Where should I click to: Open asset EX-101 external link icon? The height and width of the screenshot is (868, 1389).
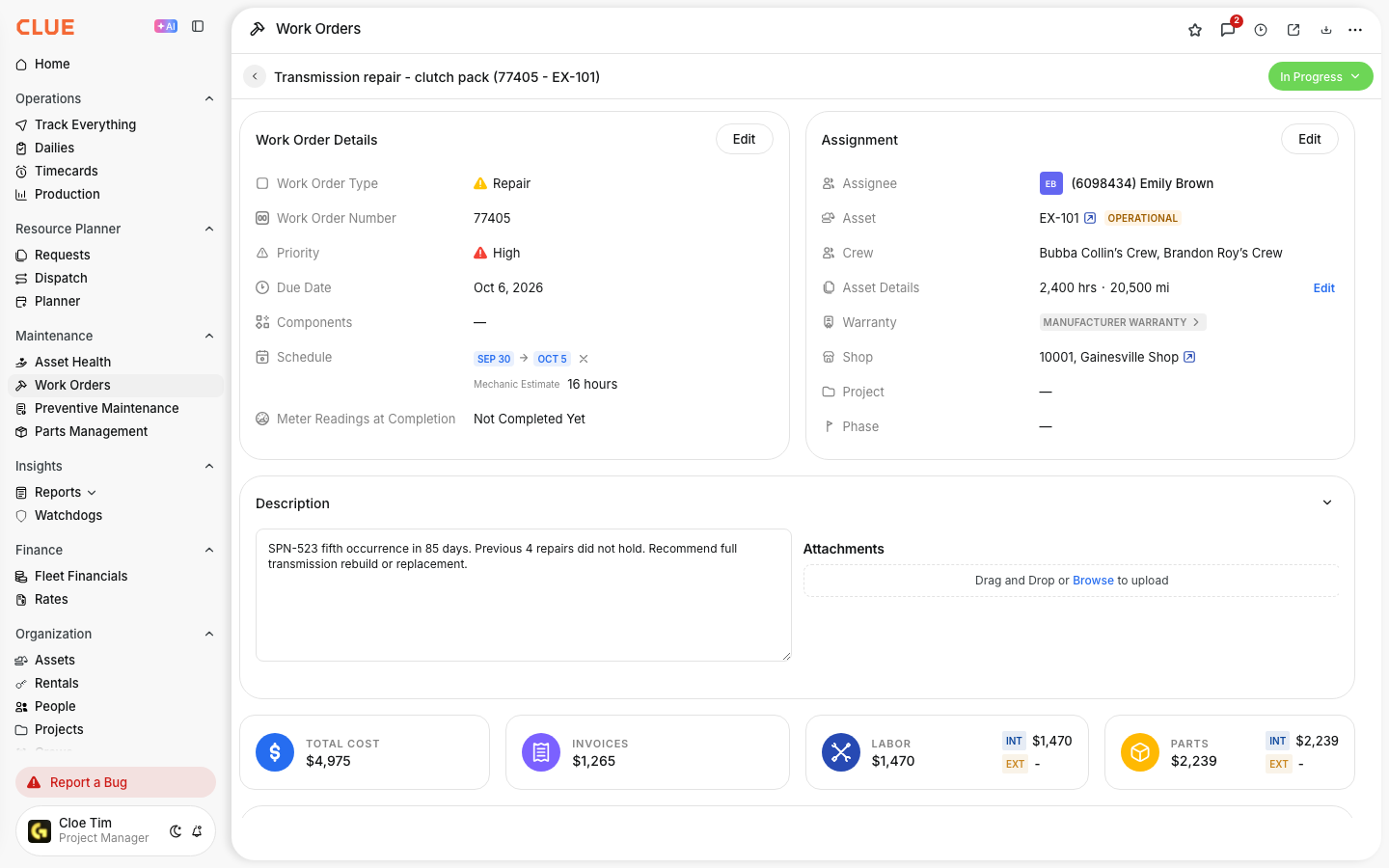click(1090, 218)
